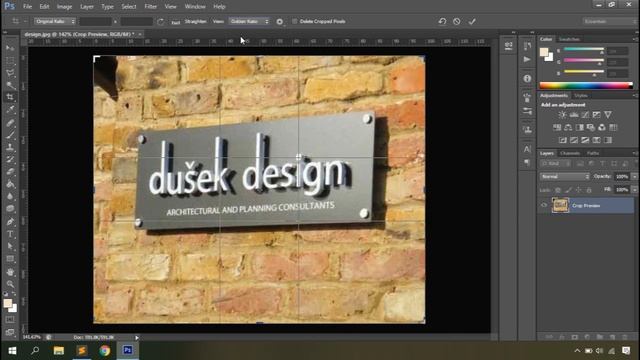Add a Color Balance adjustment
This screenshot has height=360, width=640.
click(x=568, y=128)
